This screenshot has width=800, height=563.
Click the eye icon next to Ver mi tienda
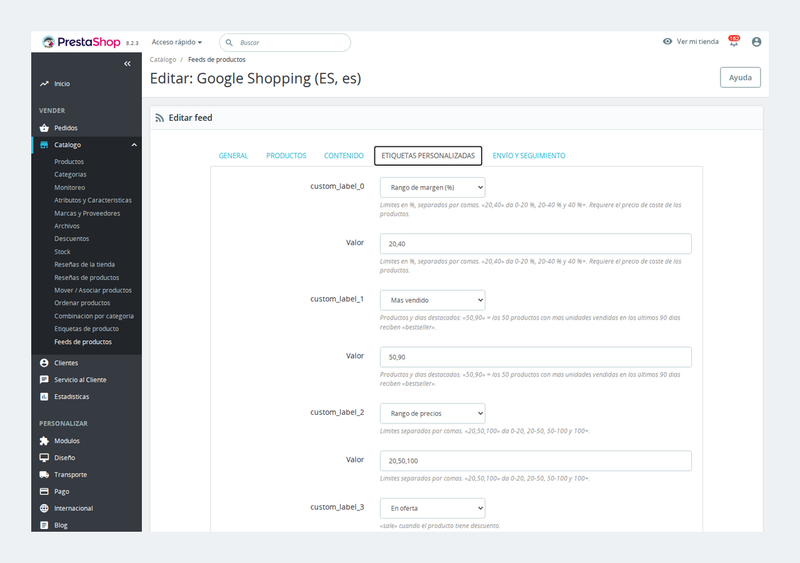[x=667, y=41]
